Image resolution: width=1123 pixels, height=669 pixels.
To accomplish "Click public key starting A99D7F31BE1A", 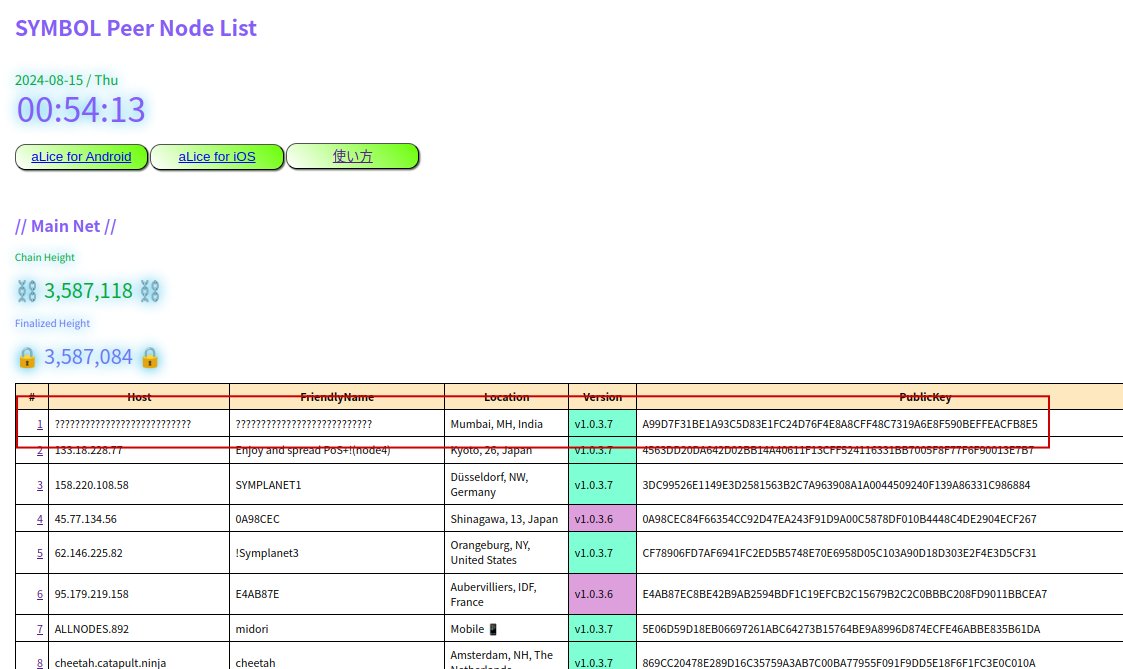I will [839, 424].
